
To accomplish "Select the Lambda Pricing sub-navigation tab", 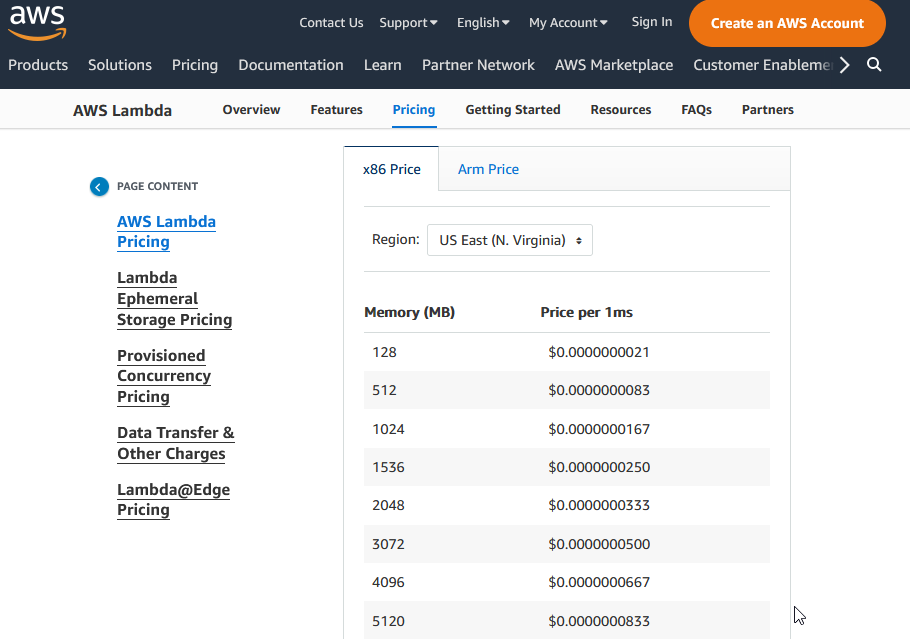I will click(414, 110).
